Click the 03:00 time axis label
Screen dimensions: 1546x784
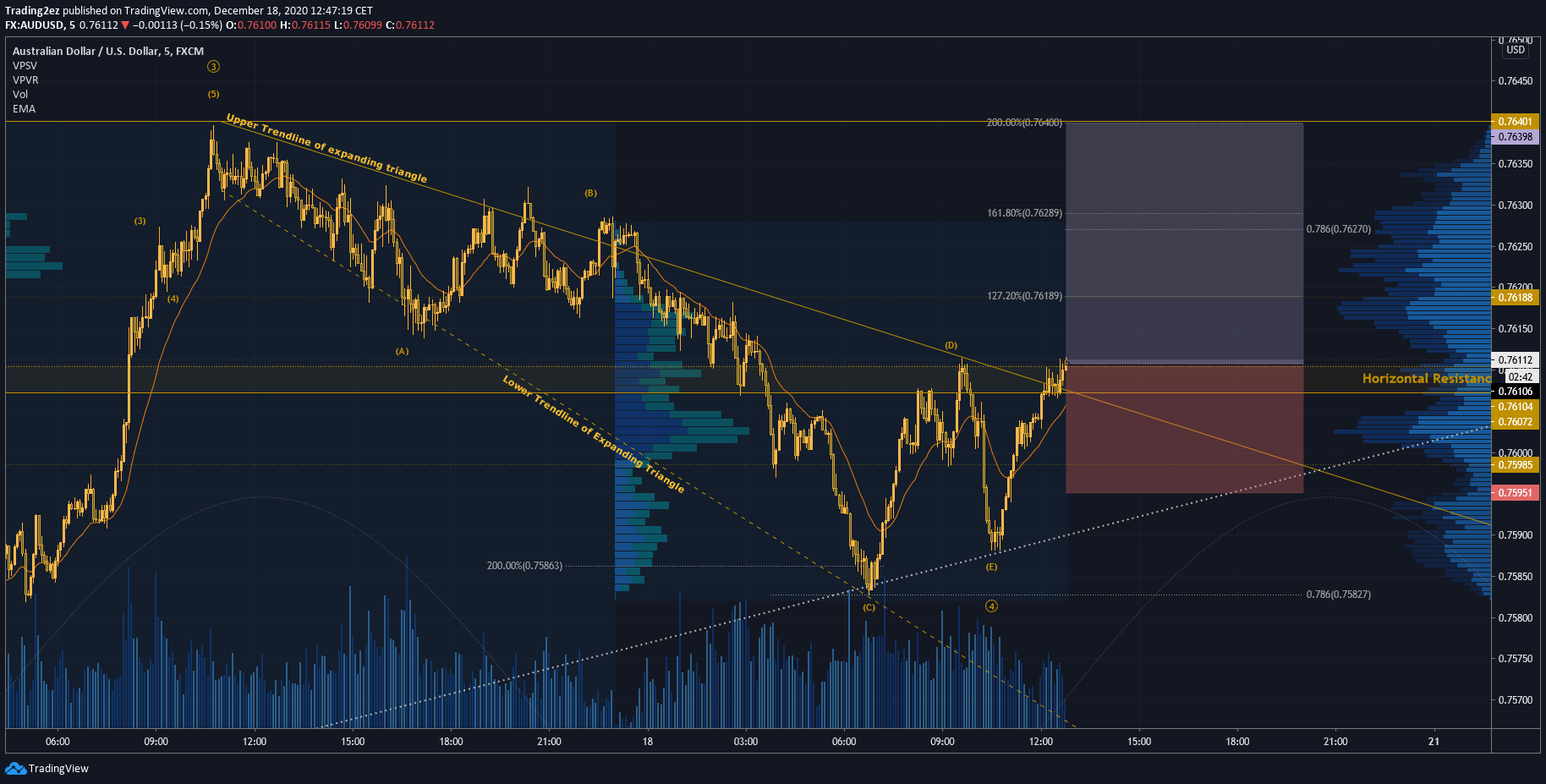coord(746,742)
